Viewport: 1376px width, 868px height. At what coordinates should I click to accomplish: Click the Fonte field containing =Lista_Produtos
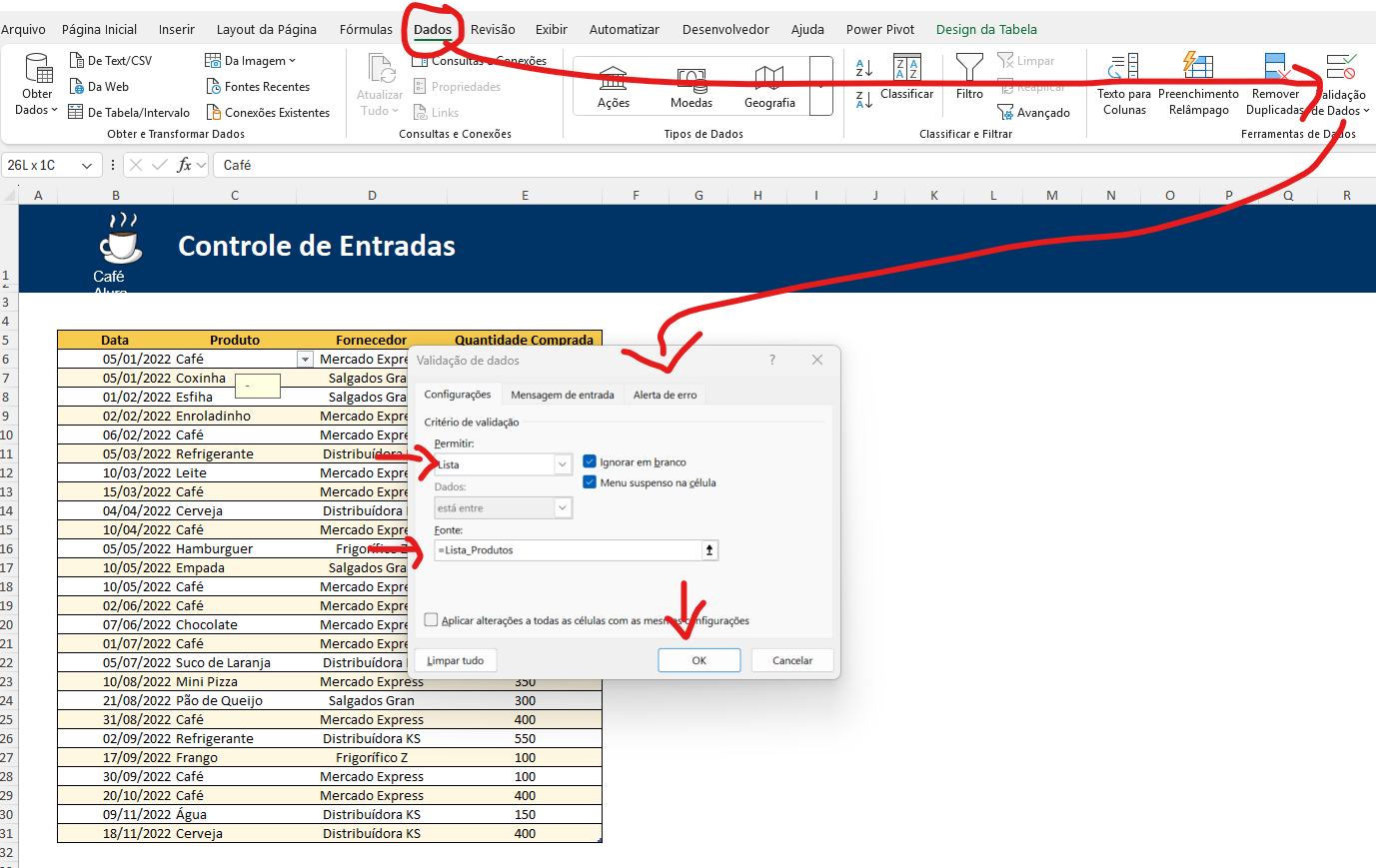(569, 550)
